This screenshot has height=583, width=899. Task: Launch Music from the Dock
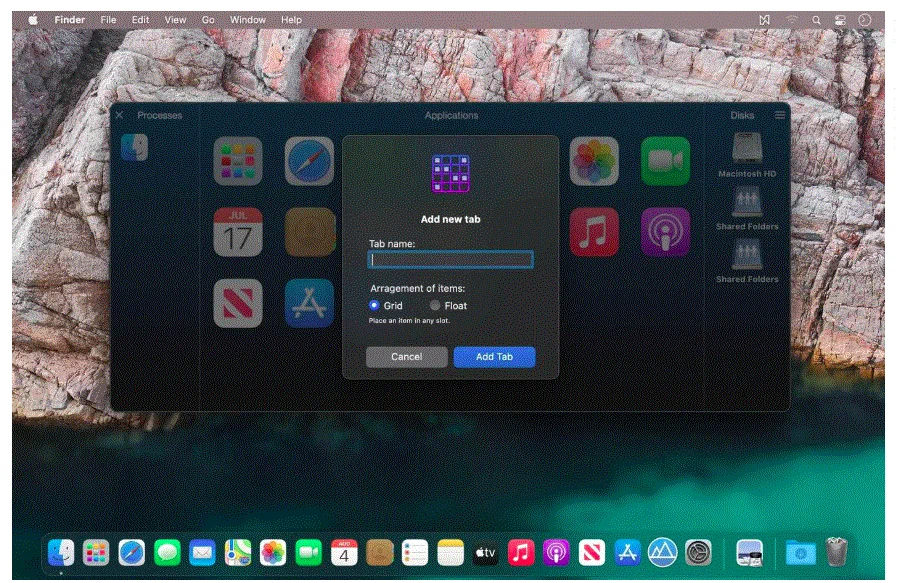click(521, 553)
